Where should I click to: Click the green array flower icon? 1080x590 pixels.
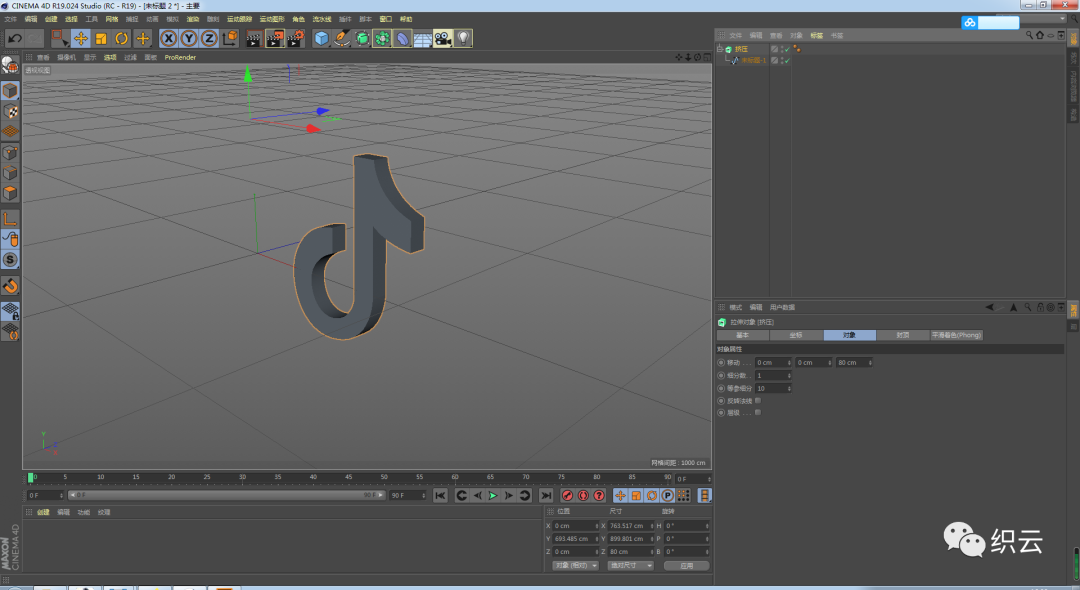(x=382, y=39)
